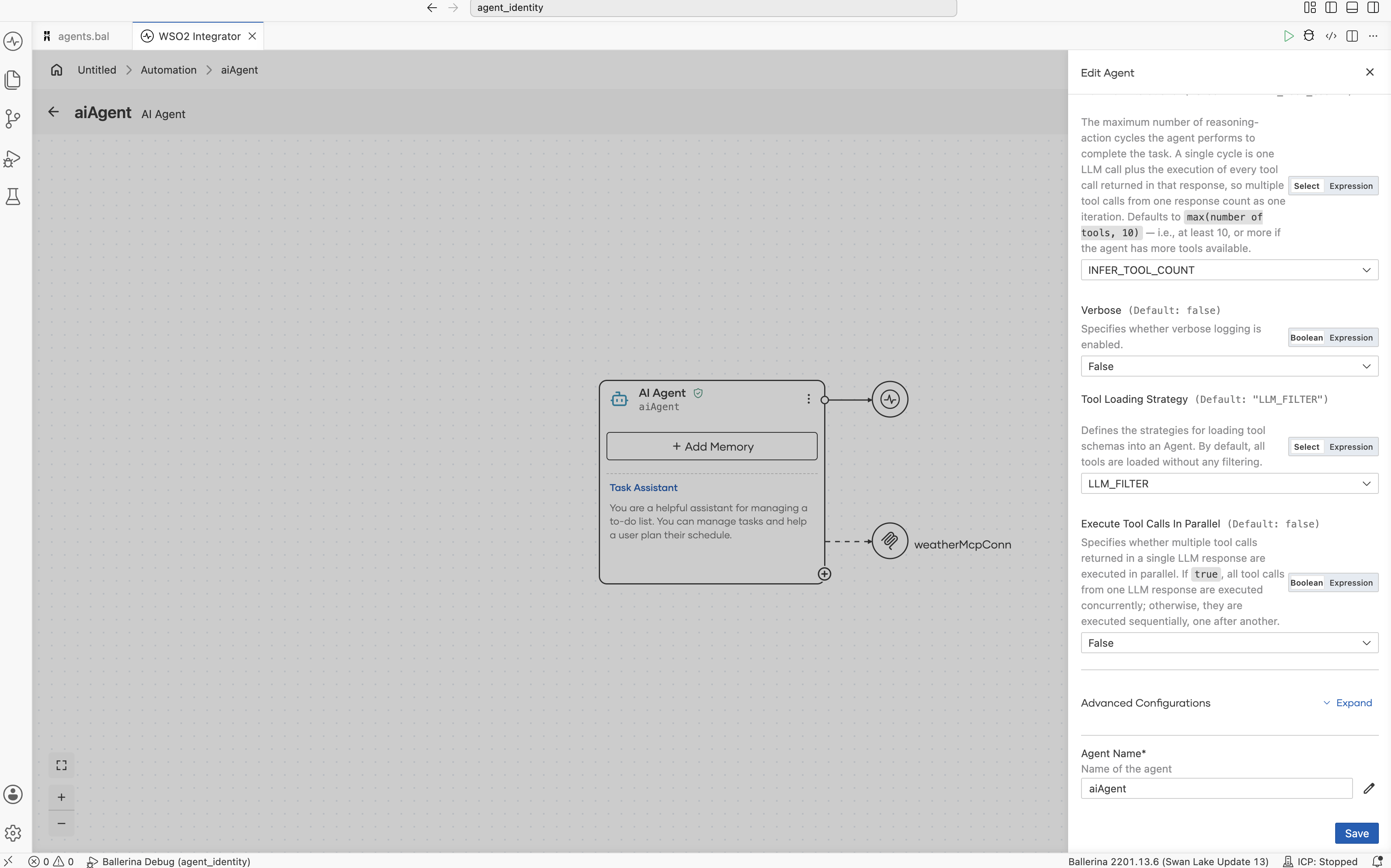Expand the Advanced Configurations section

point(1347,703)
